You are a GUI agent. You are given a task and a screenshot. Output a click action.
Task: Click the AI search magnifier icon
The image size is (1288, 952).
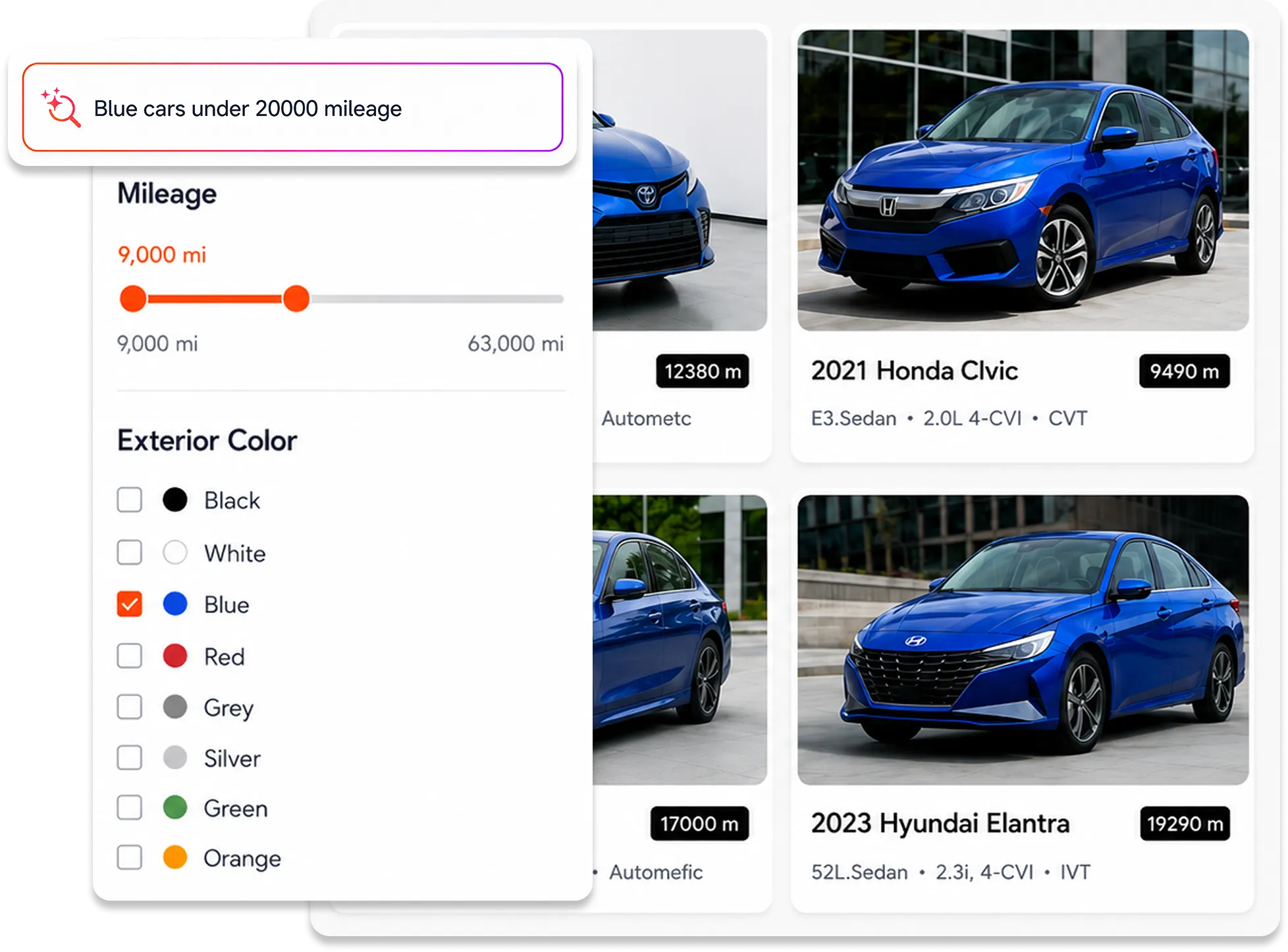tap(61, 107)
